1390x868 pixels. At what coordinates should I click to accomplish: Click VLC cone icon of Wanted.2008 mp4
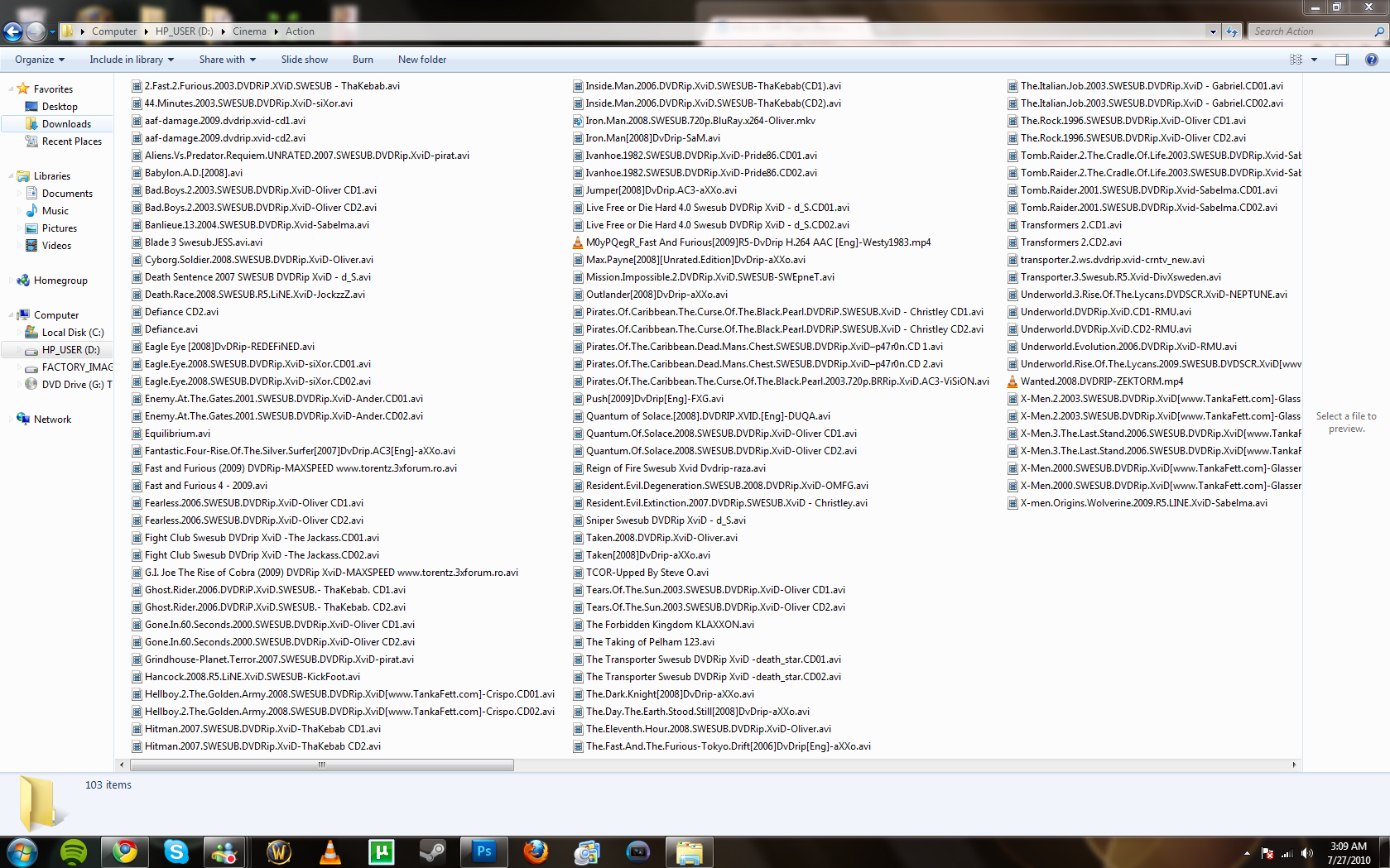[x=1012, y=381]
